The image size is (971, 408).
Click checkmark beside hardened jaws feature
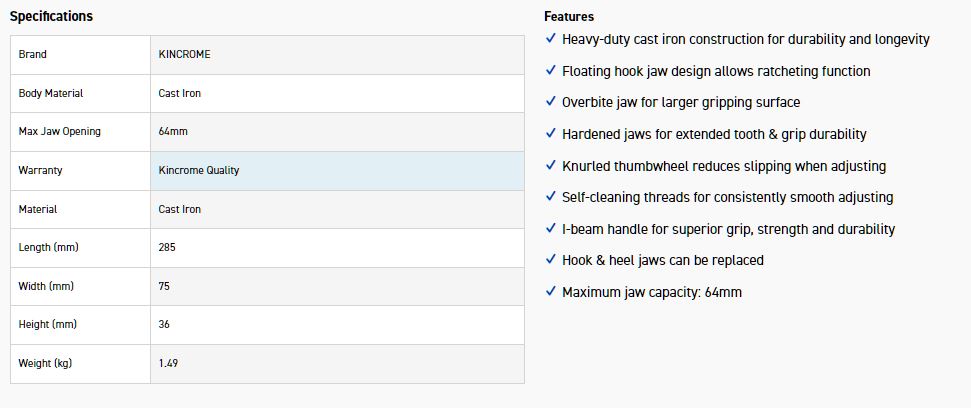click(x=551, y=134)
